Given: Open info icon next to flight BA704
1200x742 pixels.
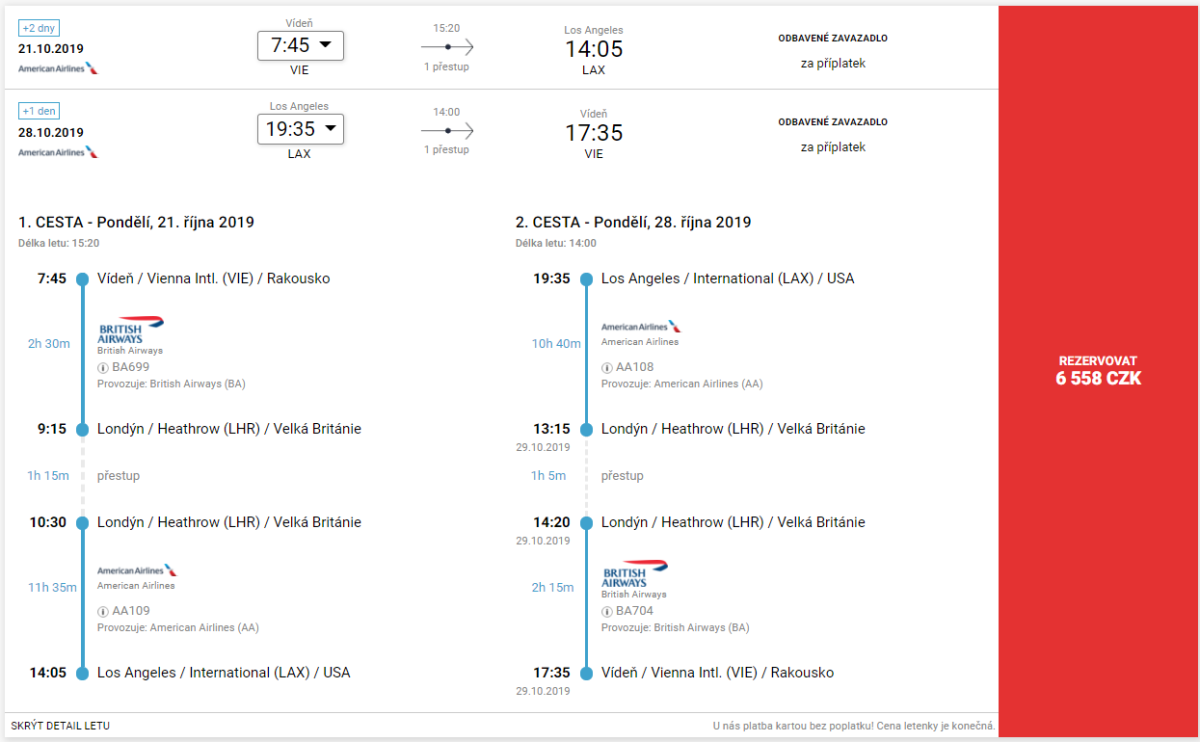Looking at the screenshot, I should [x=607, y=611].
